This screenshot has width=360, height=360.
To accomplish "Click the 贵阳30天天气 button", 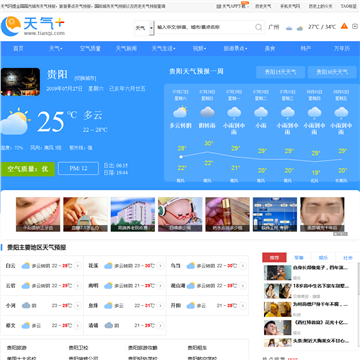I will 332,72.
